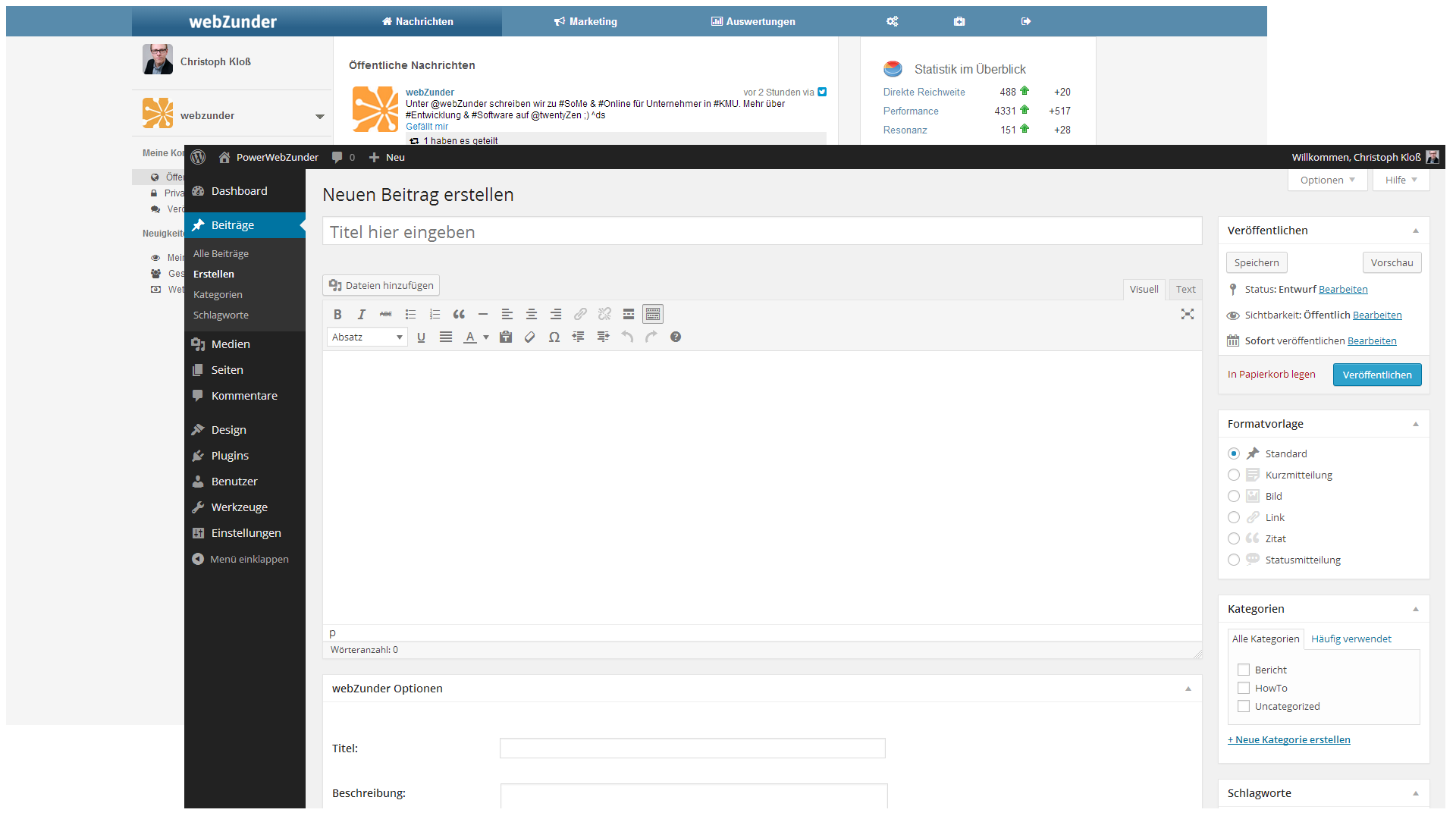The width and height of the screenshot is (1456, 819).
Task: Center-align the text
Action: (x=532, y=314)
